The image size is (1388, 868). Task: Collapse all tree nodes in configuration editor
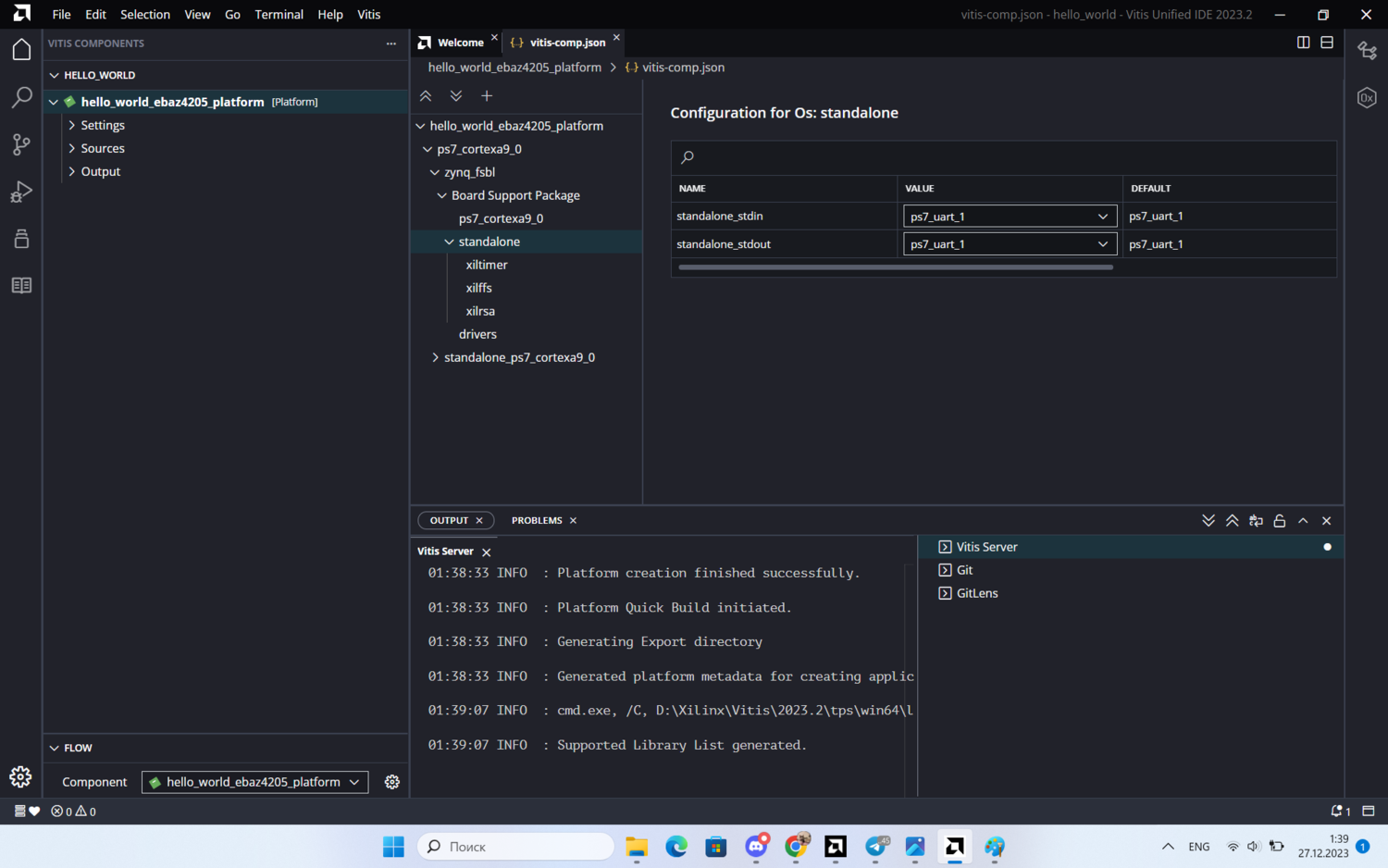(426, 96)
